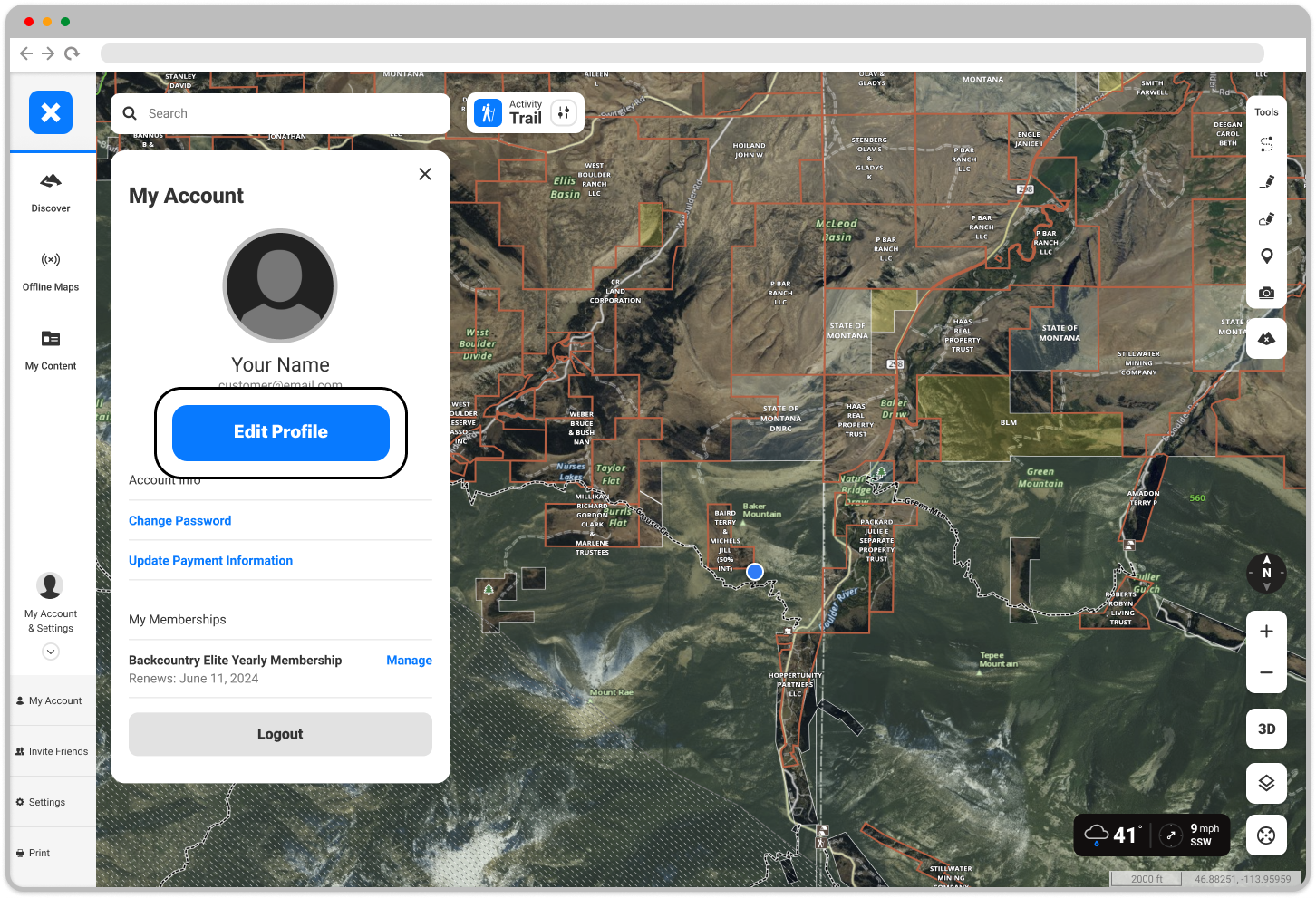The width and height of the screenshot is (1316, 898).
Task: Toggle 3D map view
Action: click(1266, 729)
